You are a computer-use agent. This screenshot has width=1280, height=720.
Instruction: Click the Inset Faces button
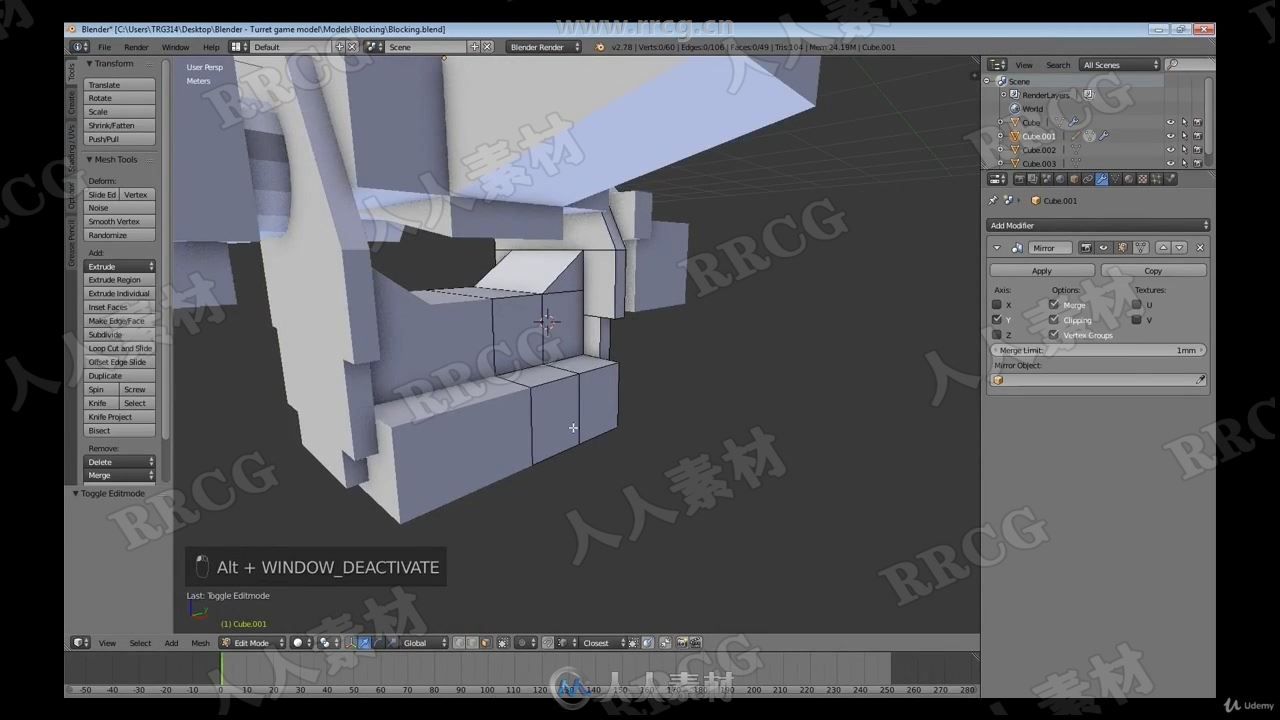pyautogui.click(x=119, y=308)
